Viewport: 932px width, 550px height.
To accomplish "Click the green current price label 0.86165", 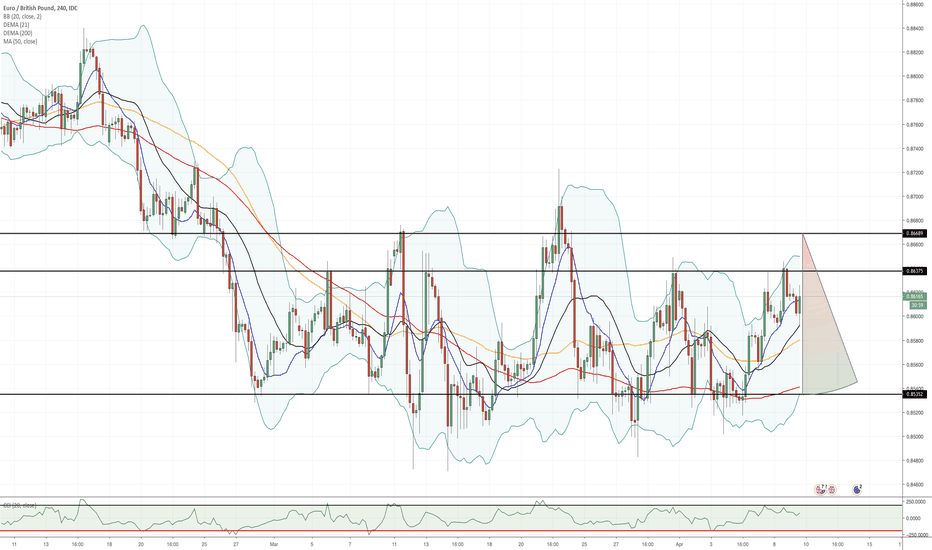I will (x=914, y=296).
